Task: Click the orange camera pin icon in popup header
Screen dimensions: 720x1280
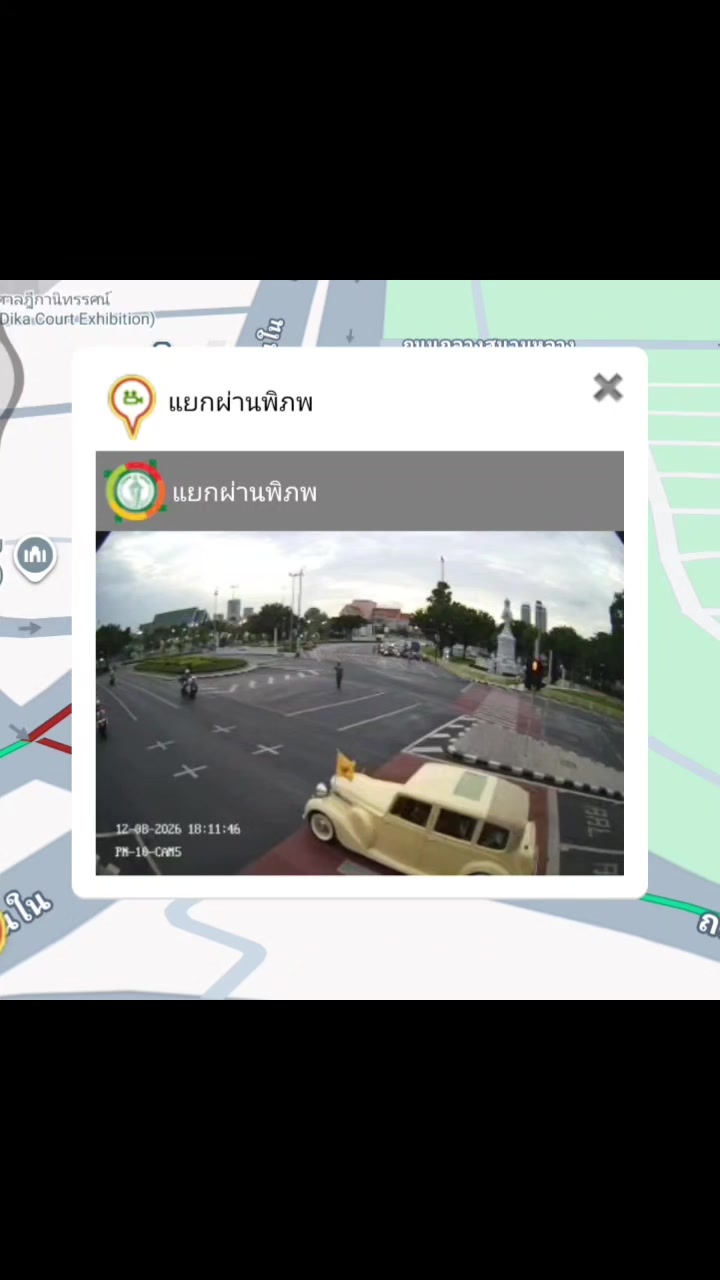Action: tap(132, 405)
